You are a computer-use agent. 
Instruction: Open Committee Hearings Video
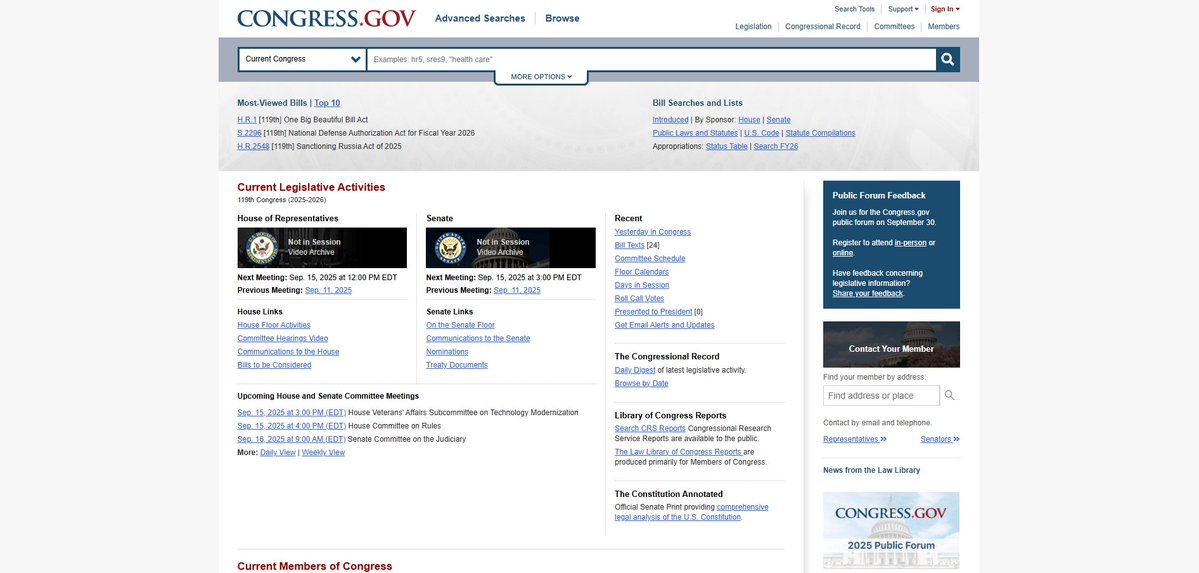click(282, 339)
